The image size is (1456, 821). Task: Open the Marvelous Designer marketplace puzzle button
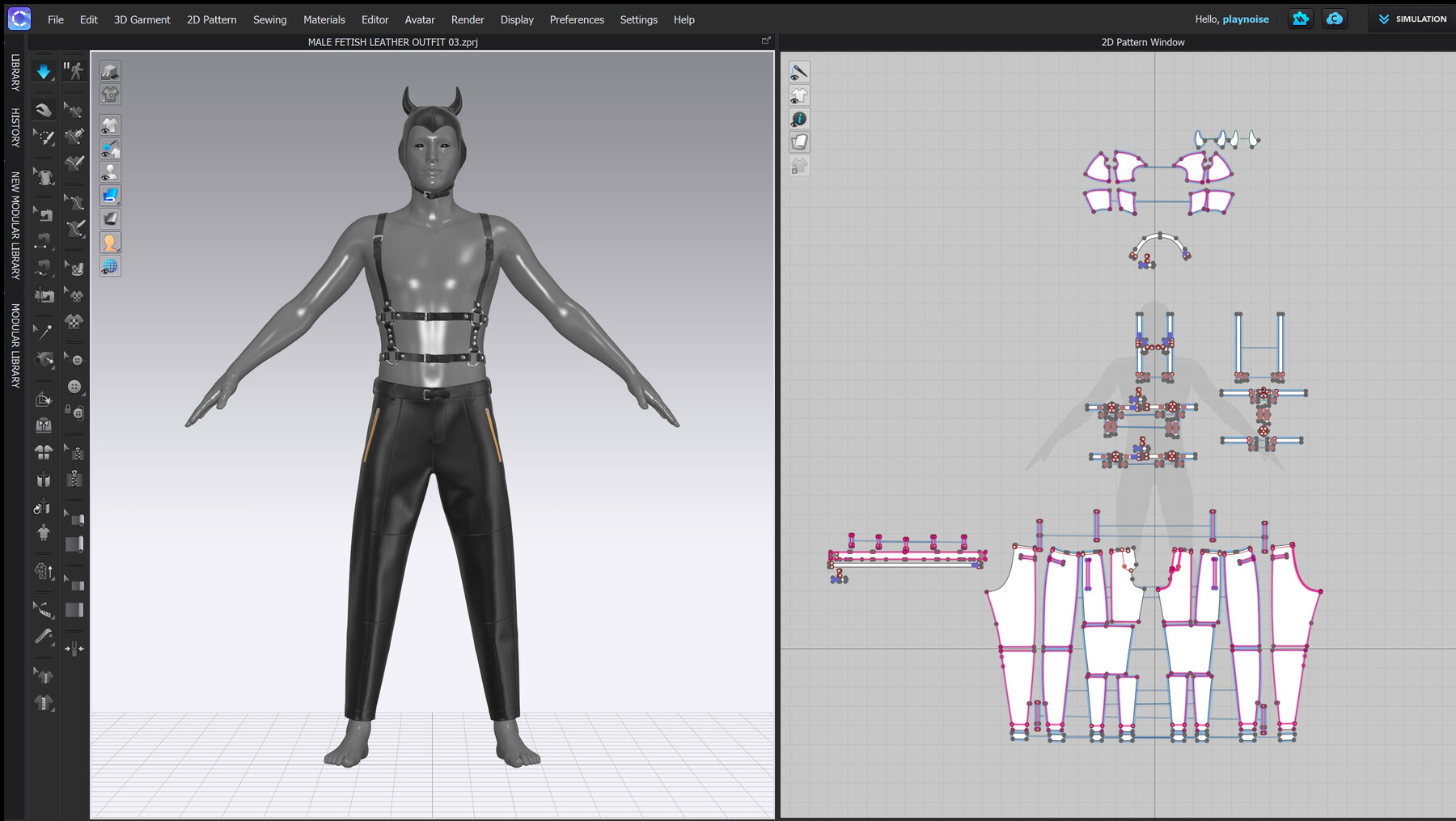1301,19
